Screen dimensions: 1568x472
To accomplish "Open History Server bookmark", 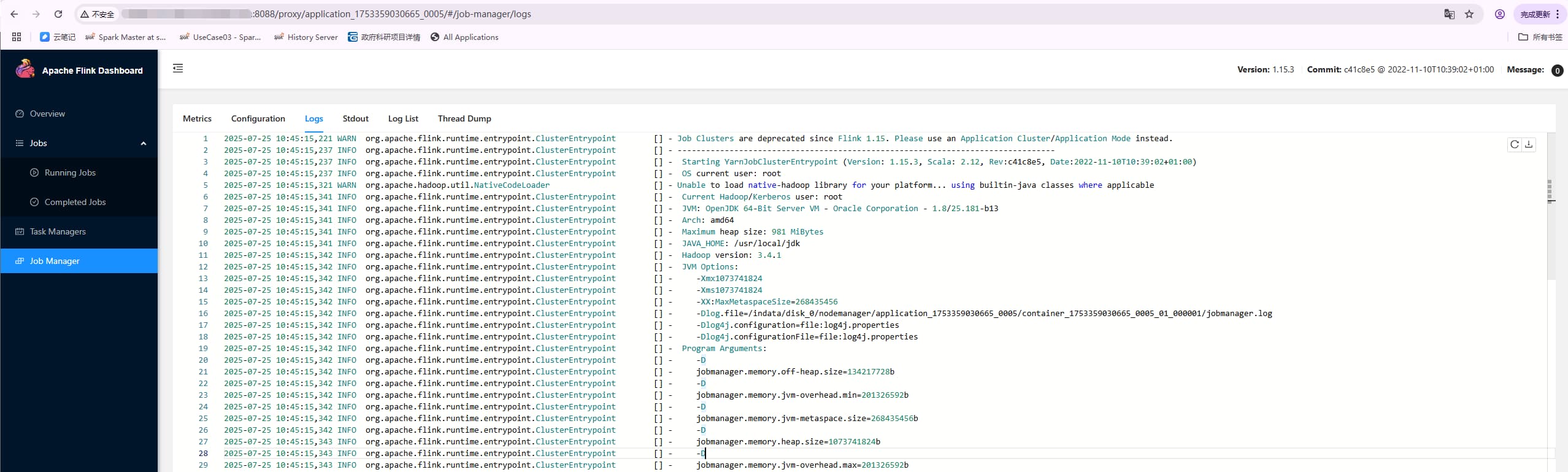I will (x=306, y=37).
